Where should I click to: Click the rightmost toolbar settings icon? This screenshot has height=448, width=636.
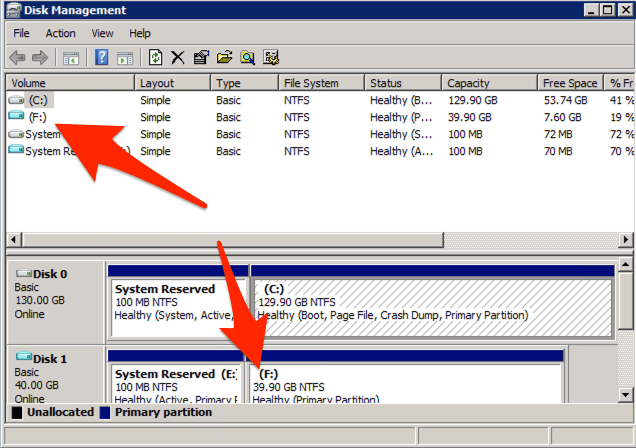(270, 58)
